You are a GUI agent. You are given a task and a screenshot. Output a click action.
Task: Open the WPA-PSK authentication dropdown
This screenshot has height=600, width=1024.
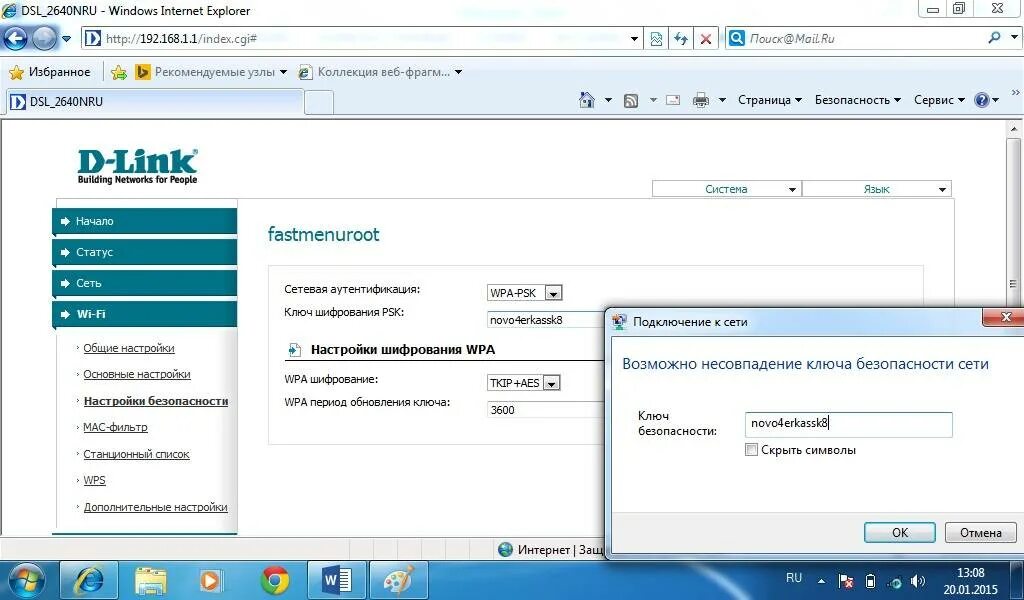tap(524, 292)
